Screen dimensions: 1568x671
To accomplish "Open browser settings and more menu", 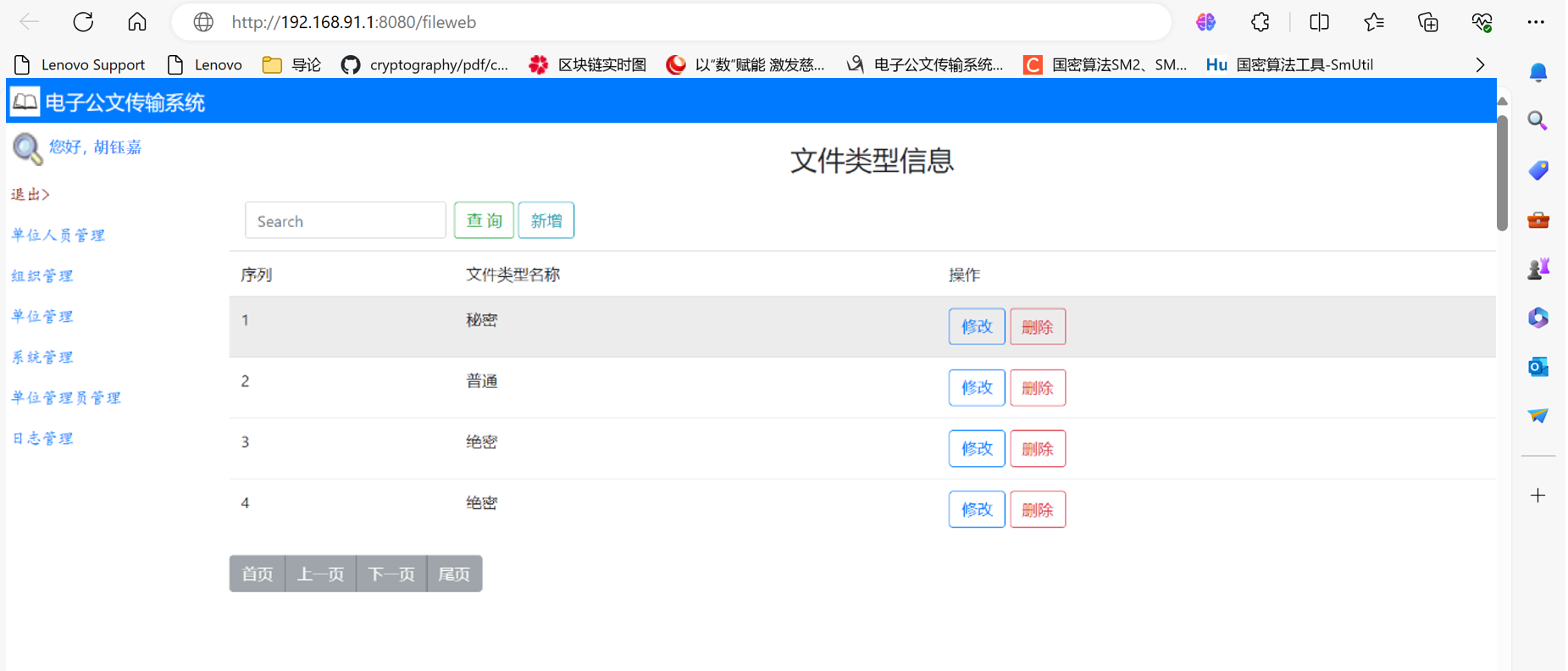I will tap(1536, 22).
